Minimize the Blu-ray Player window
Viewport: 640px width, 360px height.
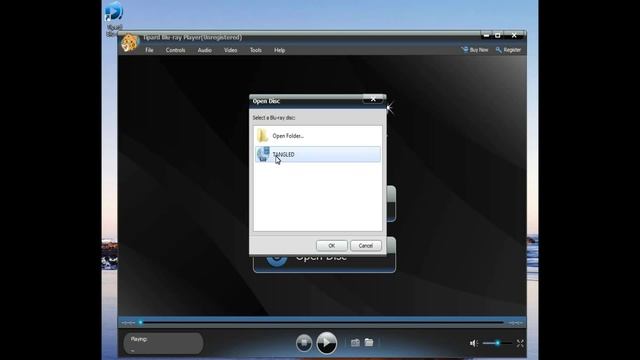(x=486, y=36)
